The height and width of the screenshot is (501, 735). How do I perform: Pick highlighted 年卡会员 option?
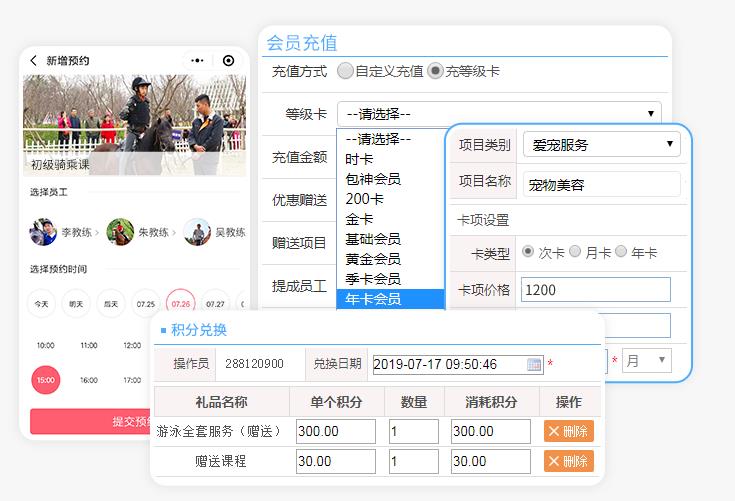click(x=390, y=299)
